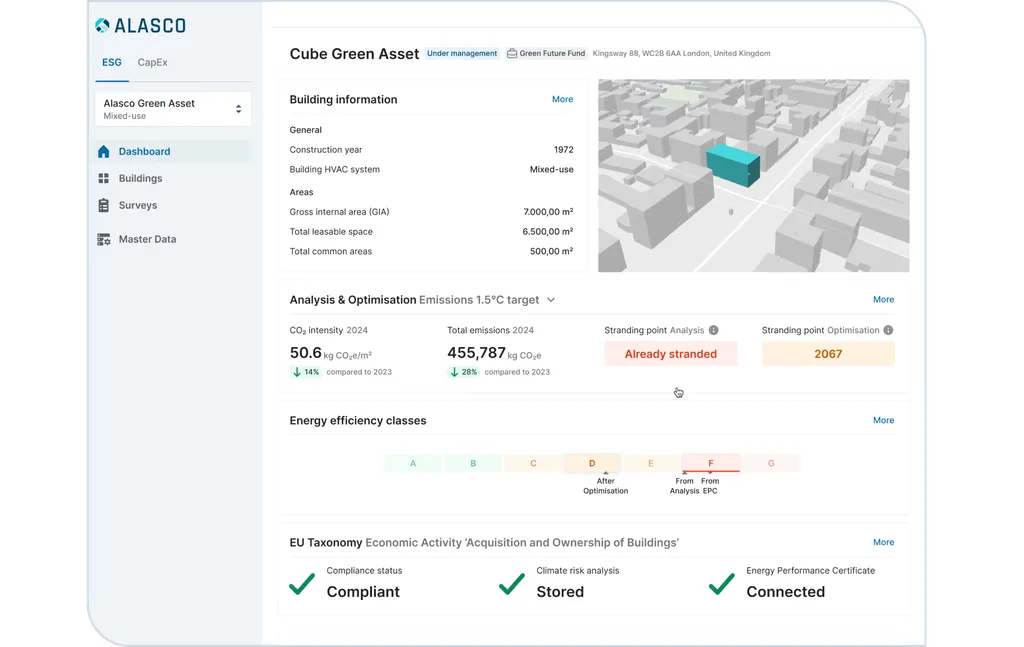Select energy class B swatch
The height and width of the screenshot is (647, 1024).
pos(473,463)
